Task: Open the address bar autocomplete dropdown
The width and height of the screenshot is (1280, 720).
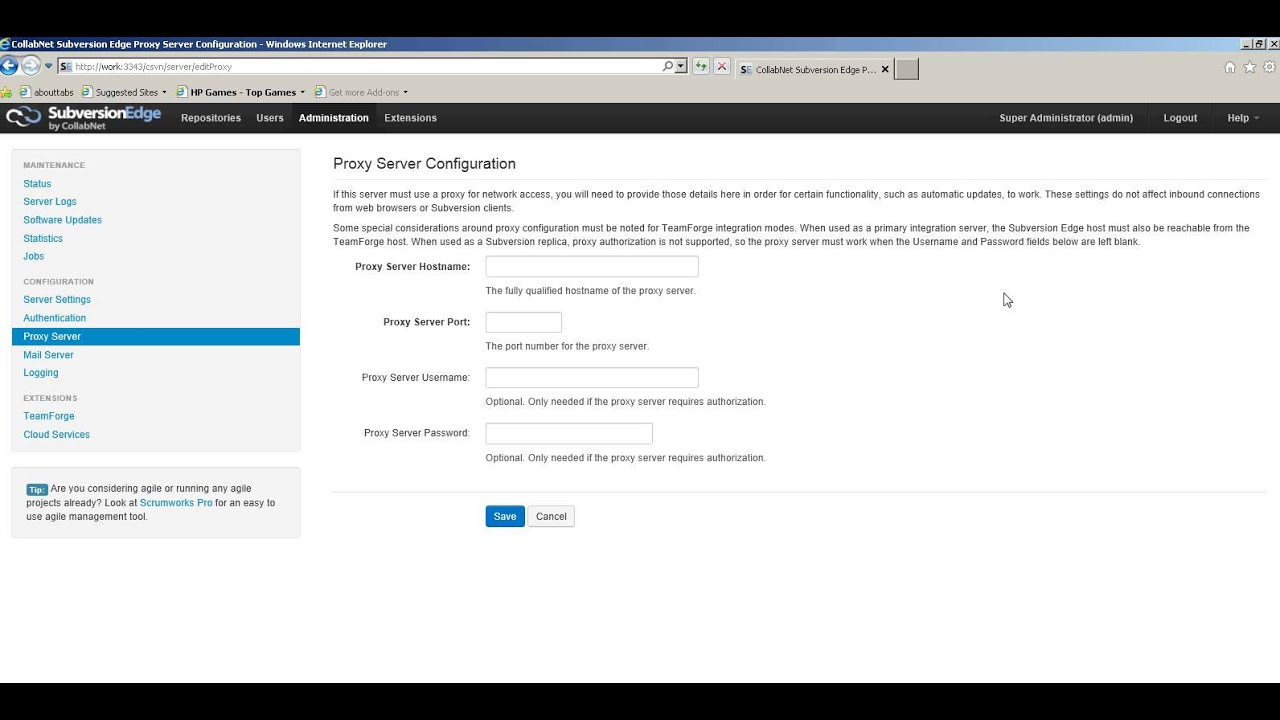Action: click(681, 67)
